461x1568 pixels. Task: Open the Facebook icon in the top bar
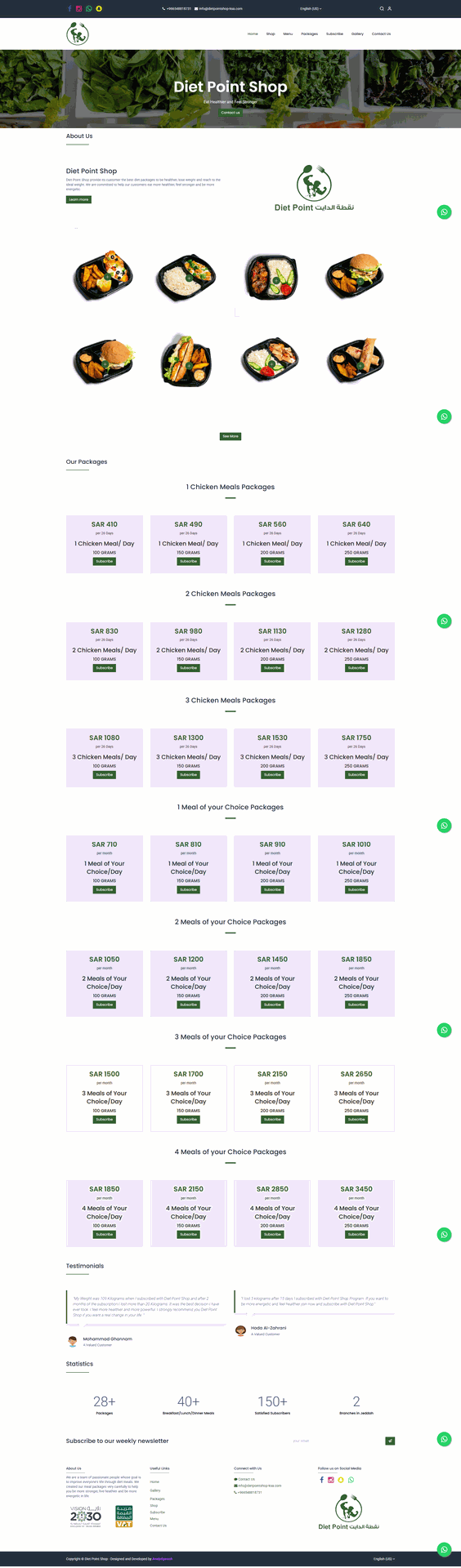tap(69, 8)
